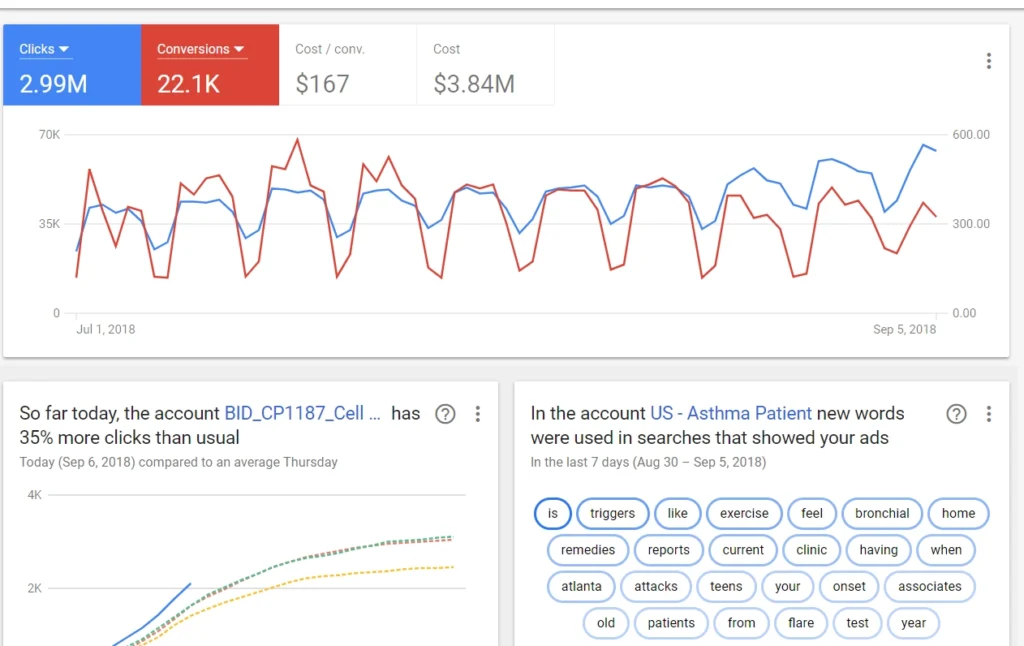Screen dimensions: 1024x646
Task: Click the $167 cost per conversion value
Action: pyautogui.click(x=322, y=84)
